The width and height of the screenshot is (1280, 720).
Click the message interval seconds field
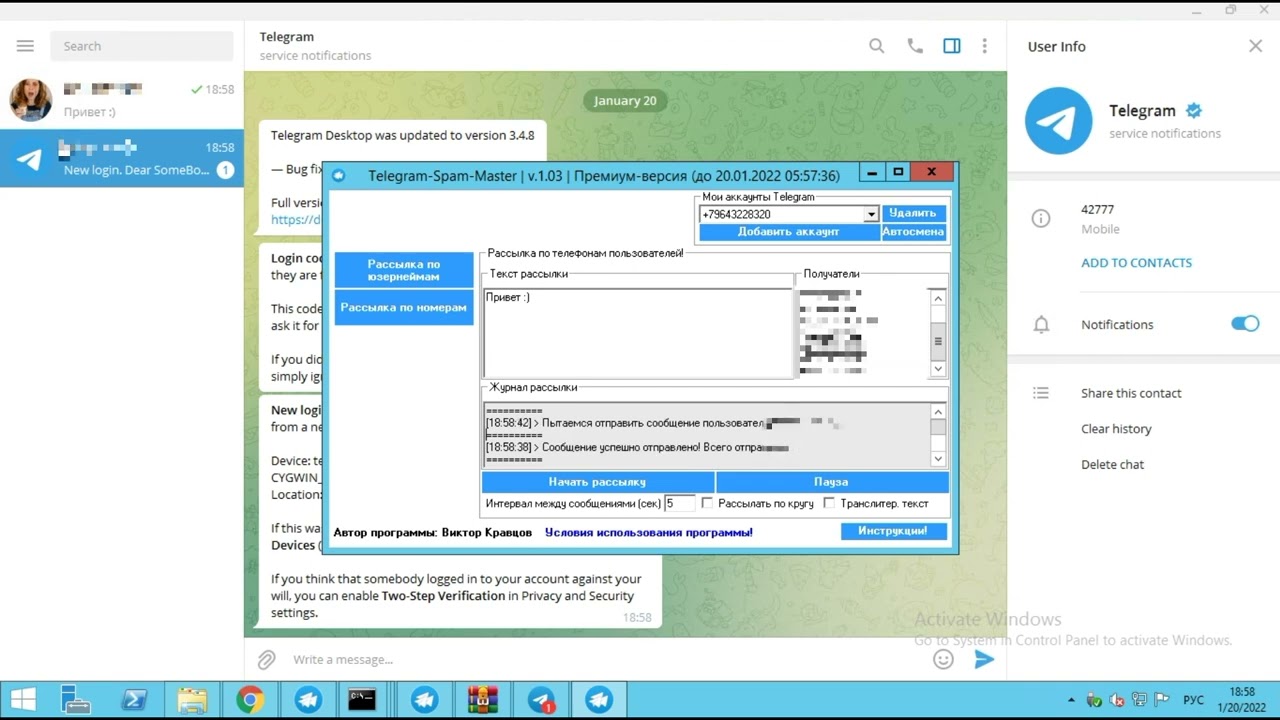[679, 503]
